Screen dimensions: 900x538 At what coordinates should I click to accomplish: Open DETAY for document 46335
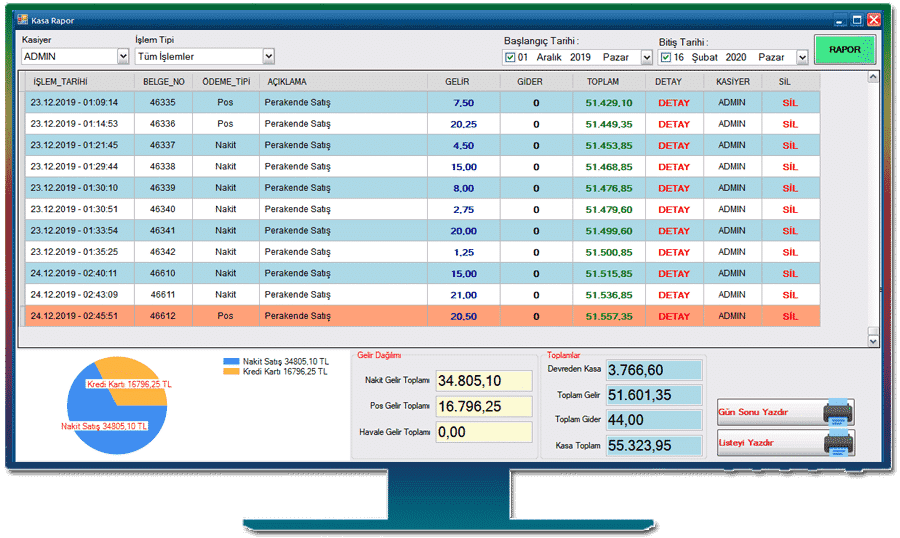(673, 103)
